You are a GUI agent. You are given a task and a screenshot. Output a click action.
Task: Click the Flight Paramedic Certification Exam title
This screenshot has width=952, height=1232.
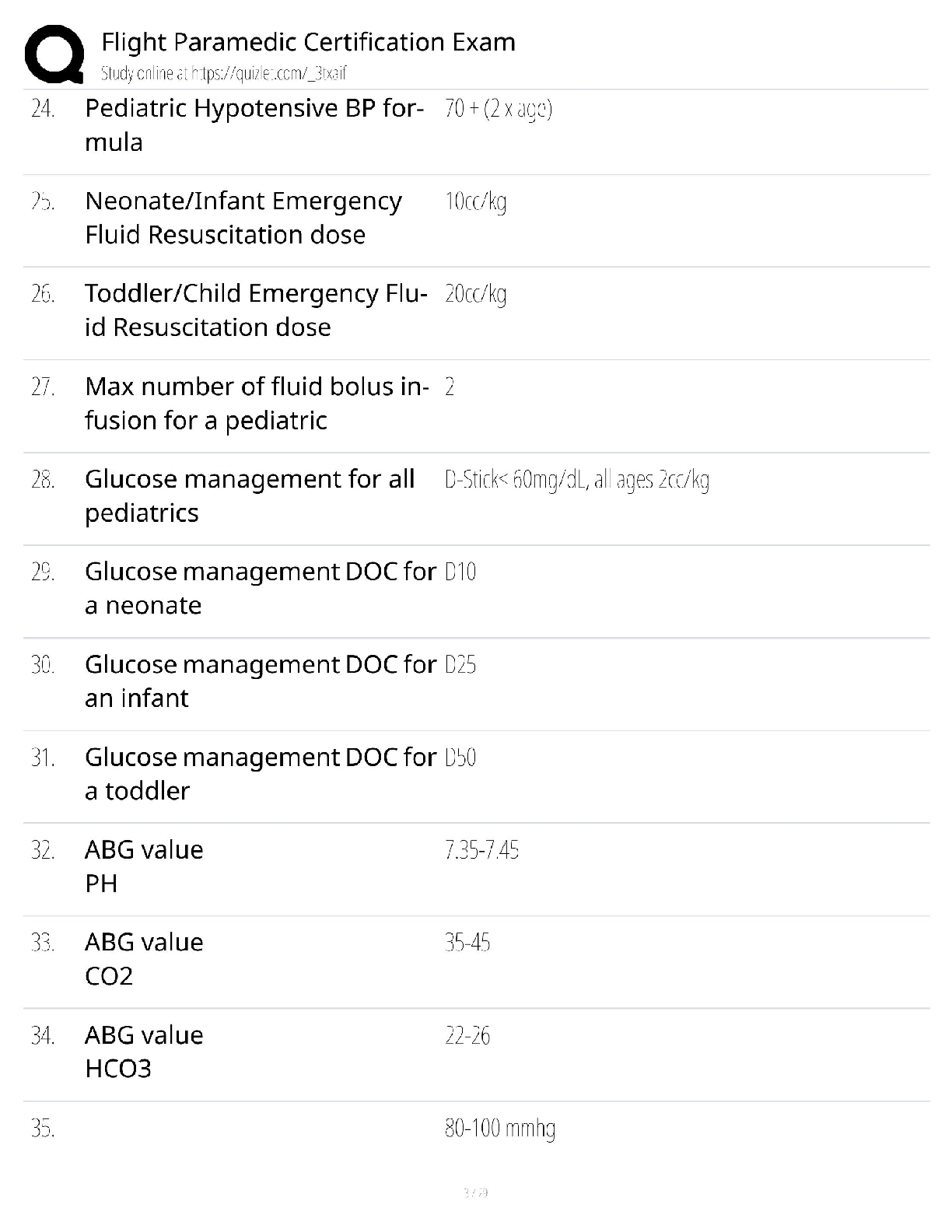click(308, 41)
